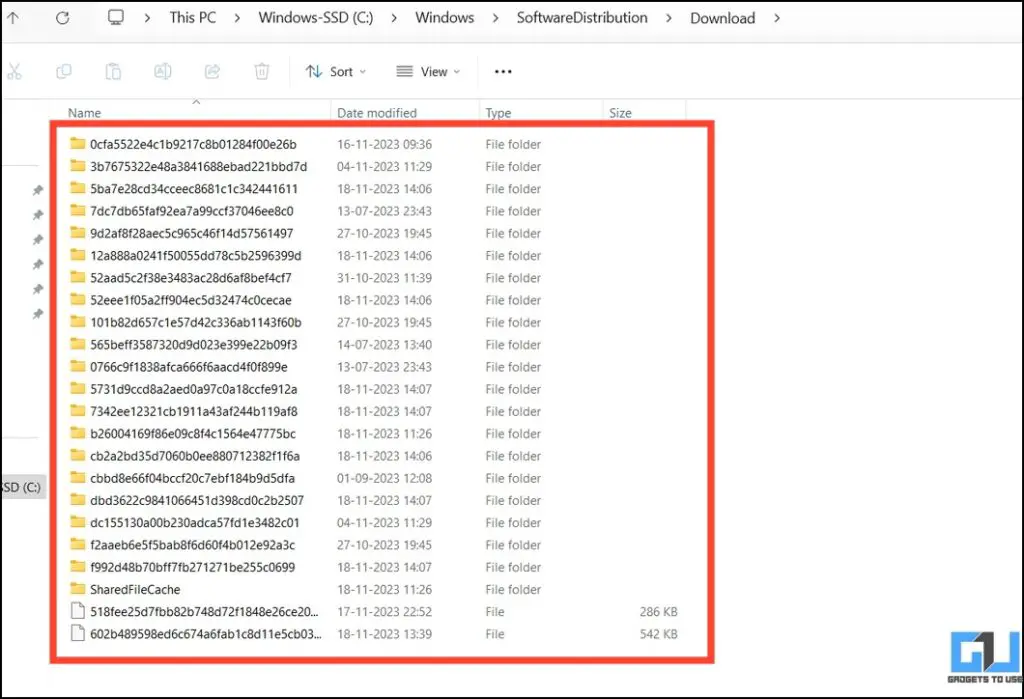Sort files by the Name column header

pos(84,112)
